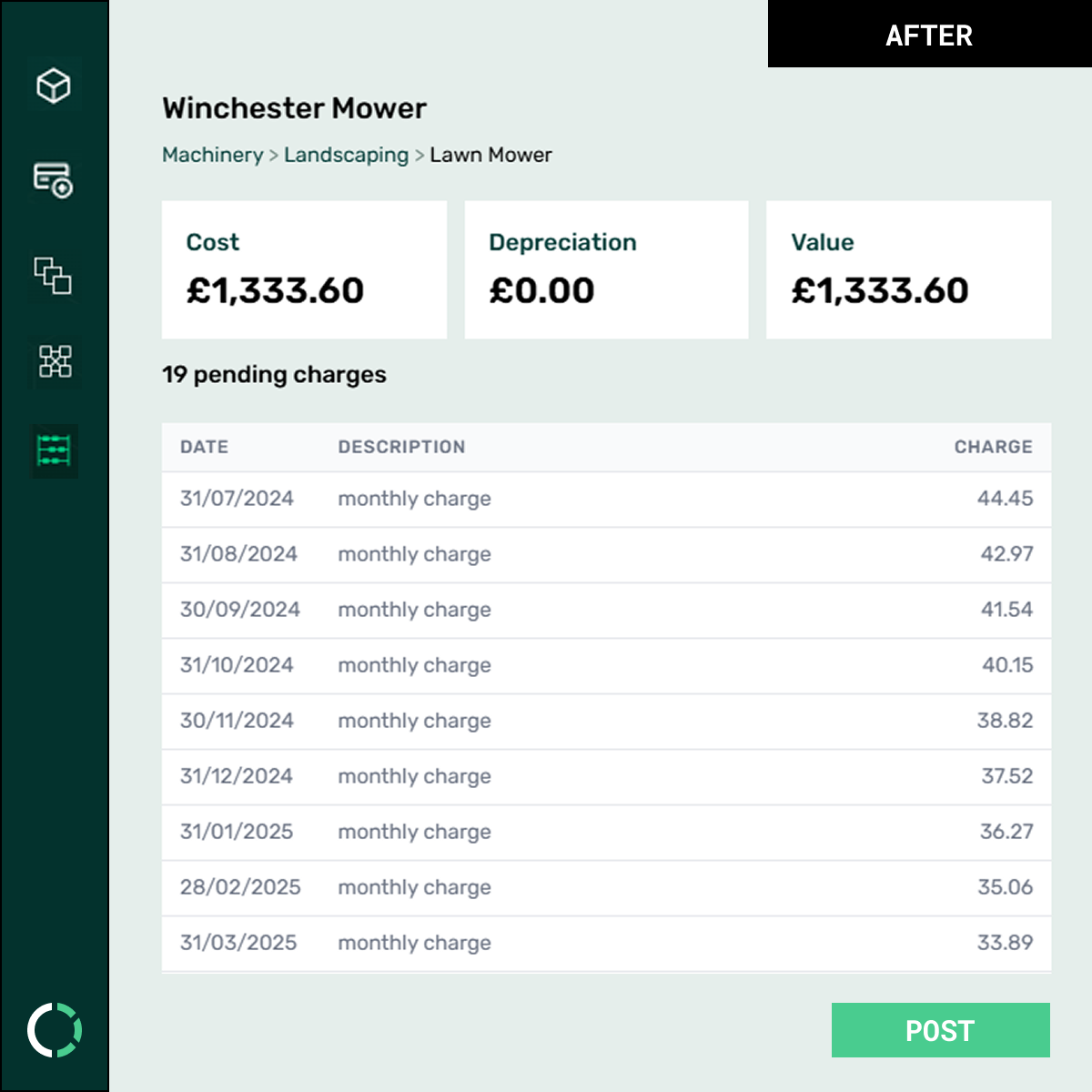The width and height of the screenshot is (1092, 1092).
Task: Click the Lawn Mower breadcrumb item
Action: (x=490, y=155)
